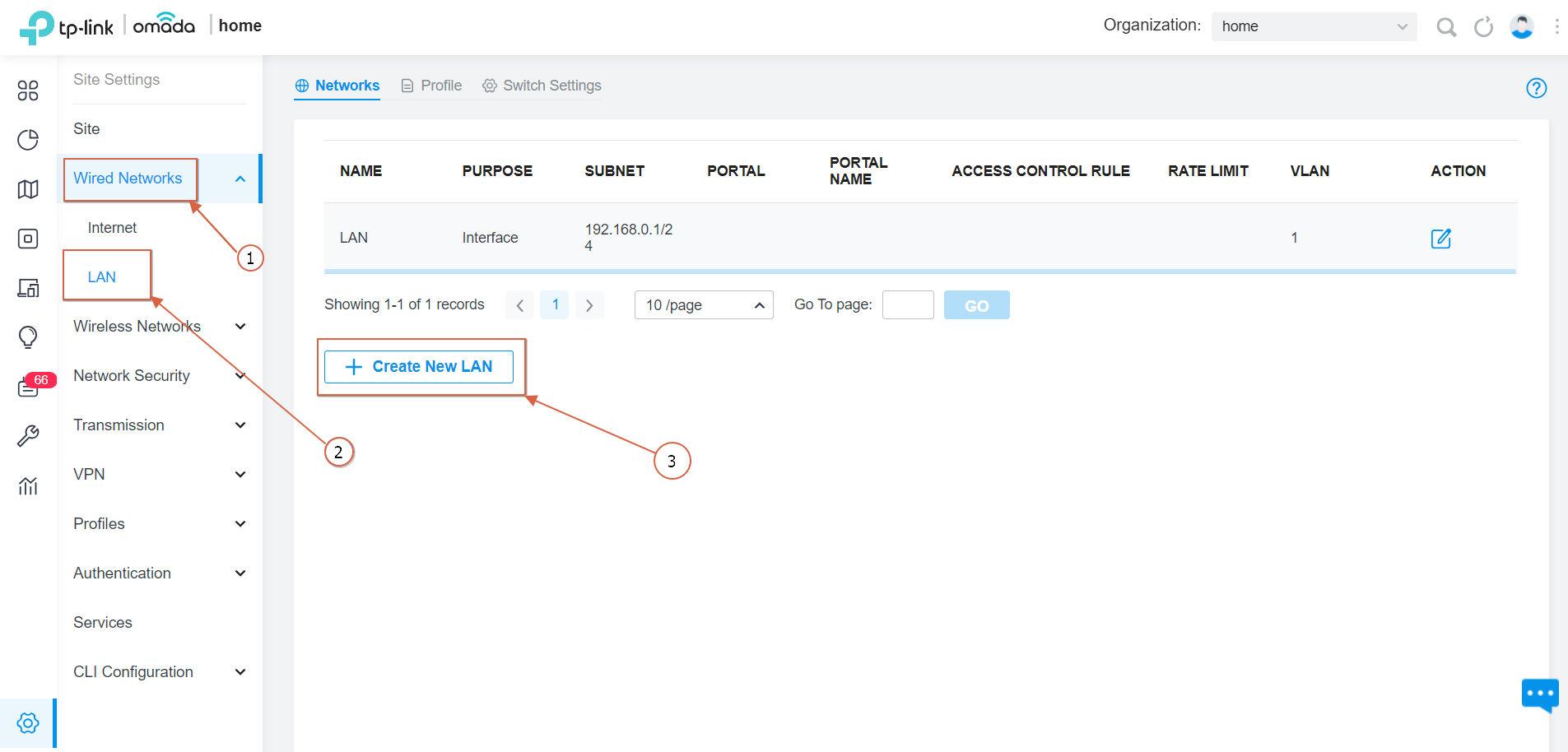1568x752 pixels.
Task: Click the GO button
Action: [x=977, y=305]
